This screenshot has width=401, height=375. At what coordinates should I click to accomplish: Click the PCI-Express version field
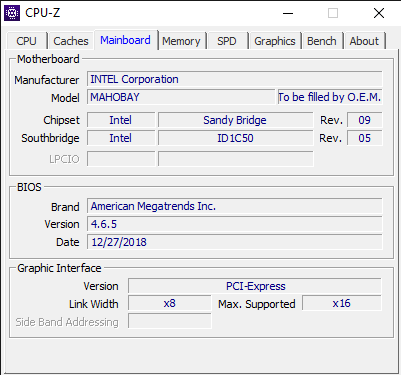(x=255, y=286)
